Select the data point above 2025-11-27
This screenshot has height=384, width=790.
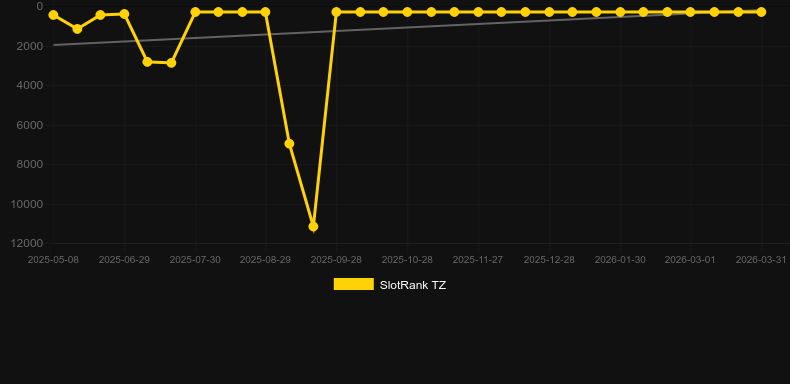(x=478, y=12)
